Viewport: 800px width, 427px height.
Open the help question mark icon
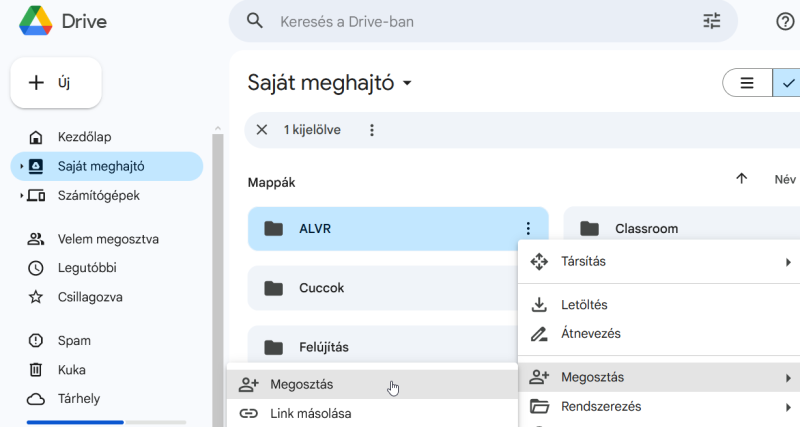coord(785,21)
